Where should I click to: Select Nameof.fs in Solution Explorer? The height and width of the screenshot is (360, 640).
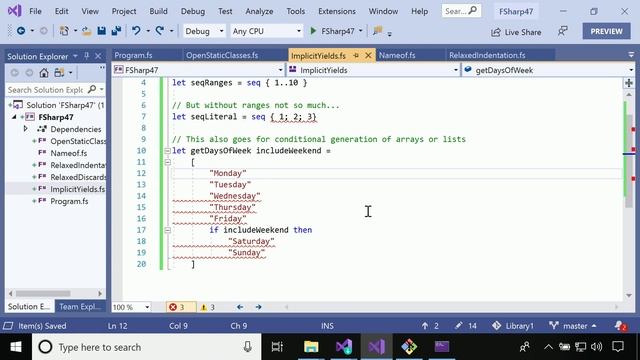coord(69,153)
